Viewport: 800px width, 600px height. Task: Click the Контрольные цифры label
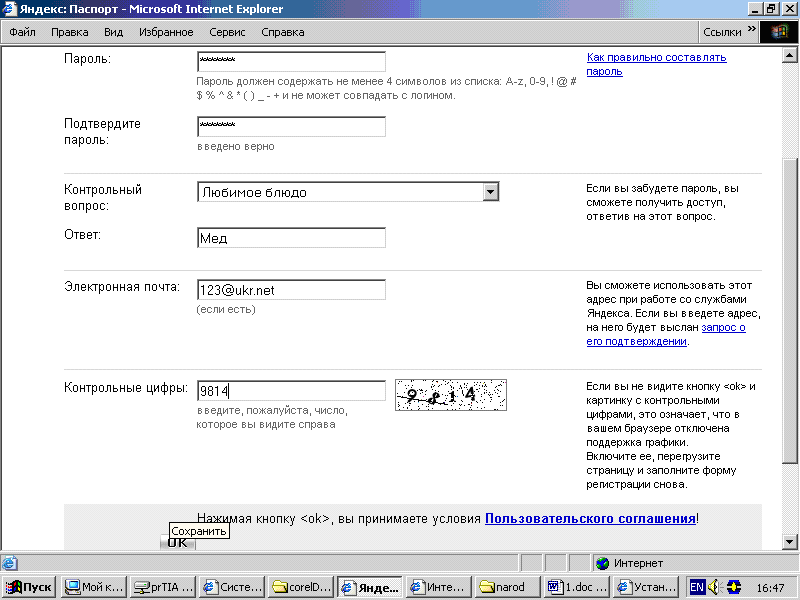126,388
